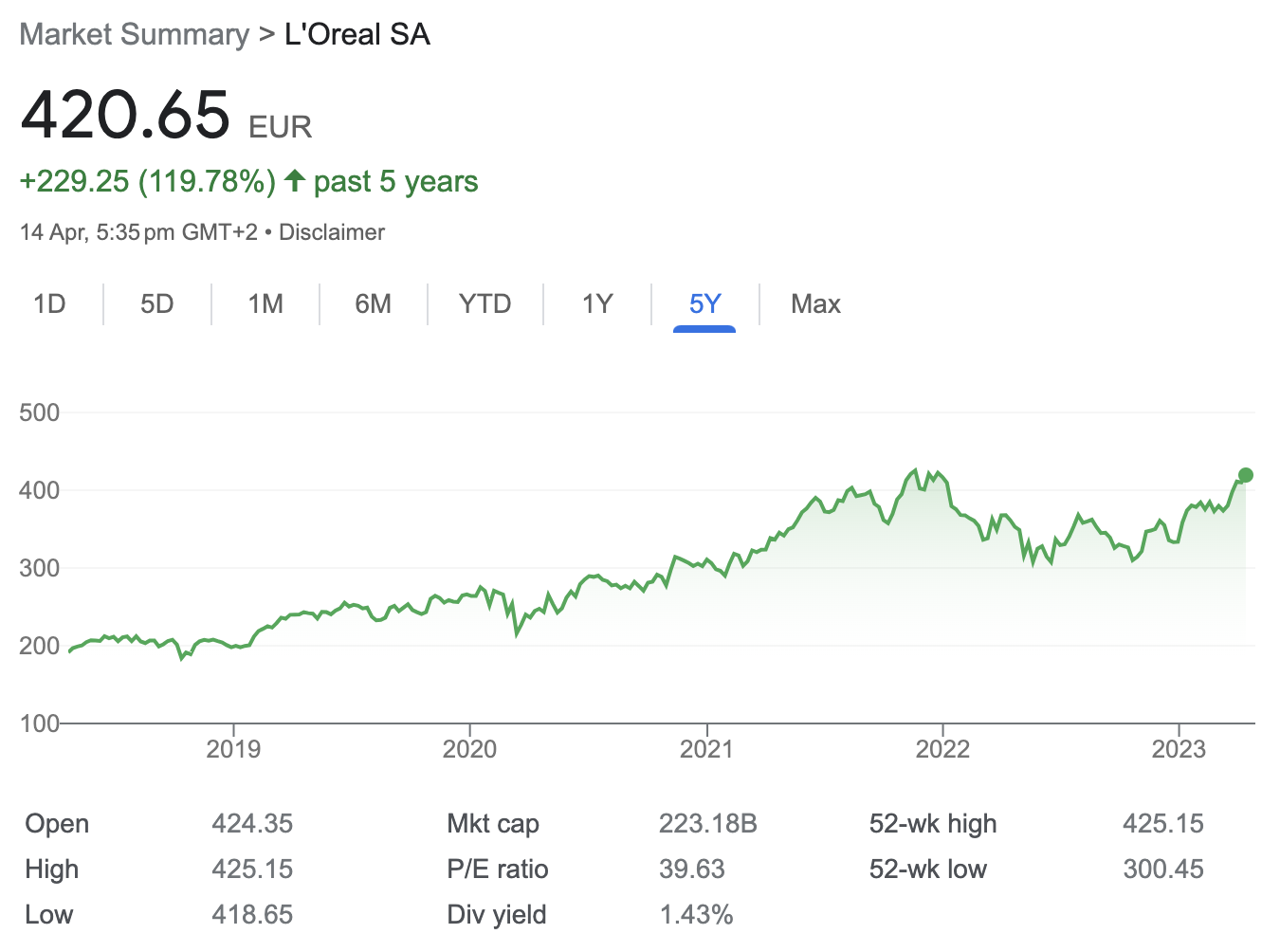Select the 1D time range tab
Image resolution: width=1280 pixels, height=952 pixels.
point(49,304)
